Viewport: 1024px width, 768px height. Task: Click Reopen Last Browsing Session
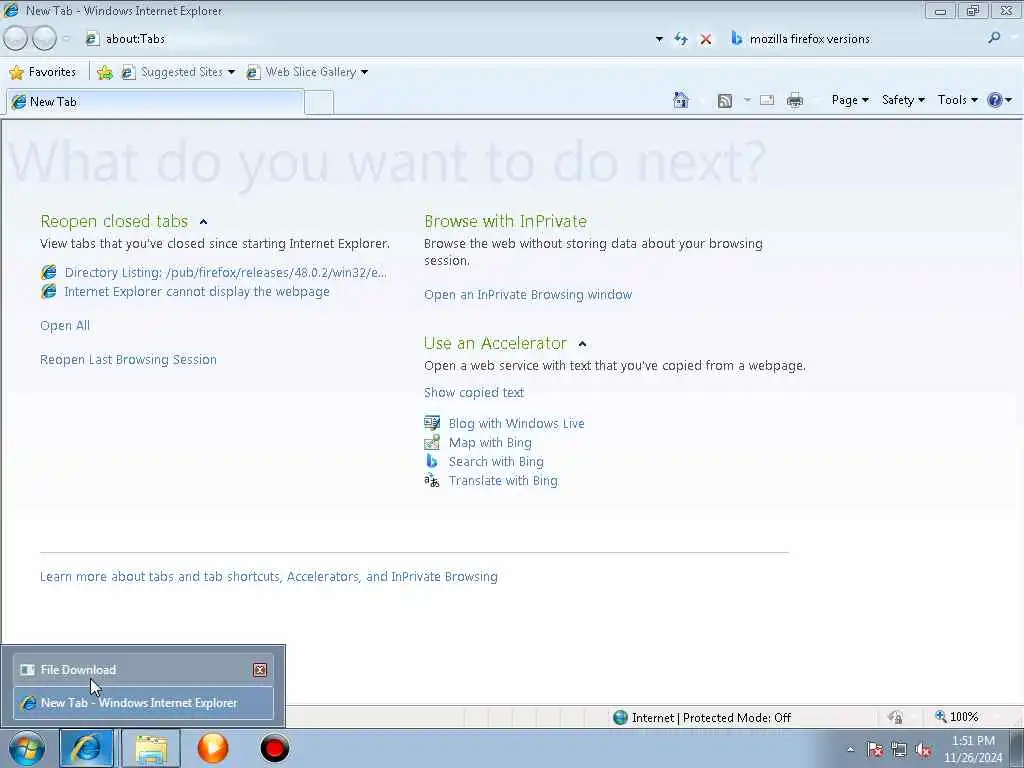(128, 360)
